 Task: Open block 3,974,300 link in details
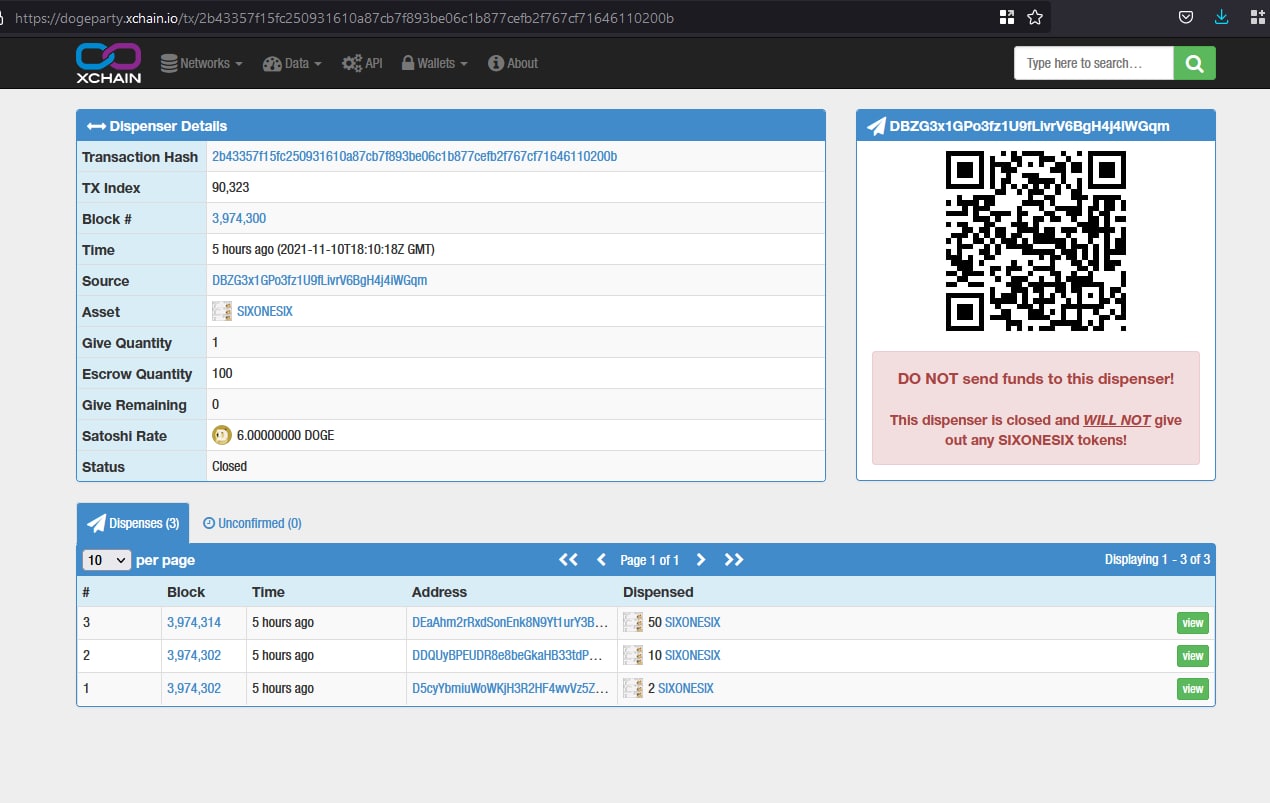(x=239, y=219)
